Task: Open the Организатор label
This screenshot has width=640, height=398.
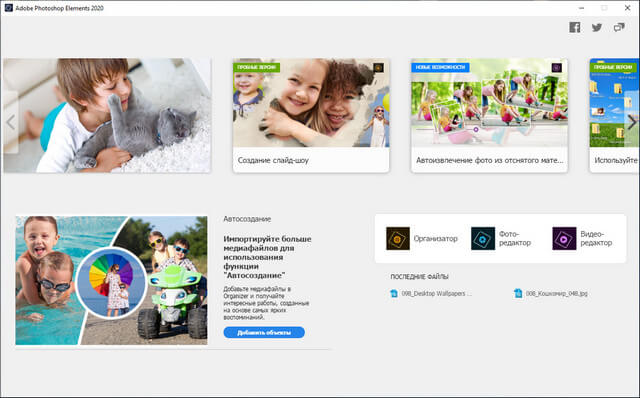Action: 435,238
